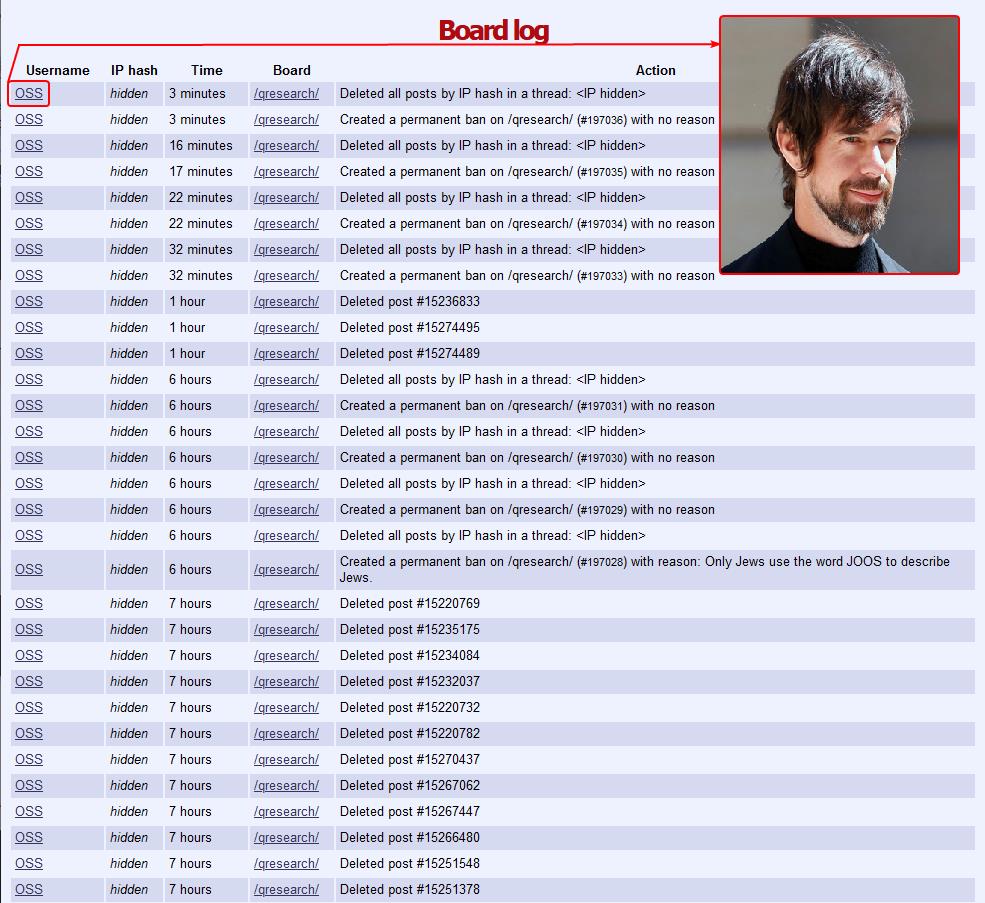Select OSS username in ban #197034 row
This screenshot has width=985, height=903.
[29, 223]
